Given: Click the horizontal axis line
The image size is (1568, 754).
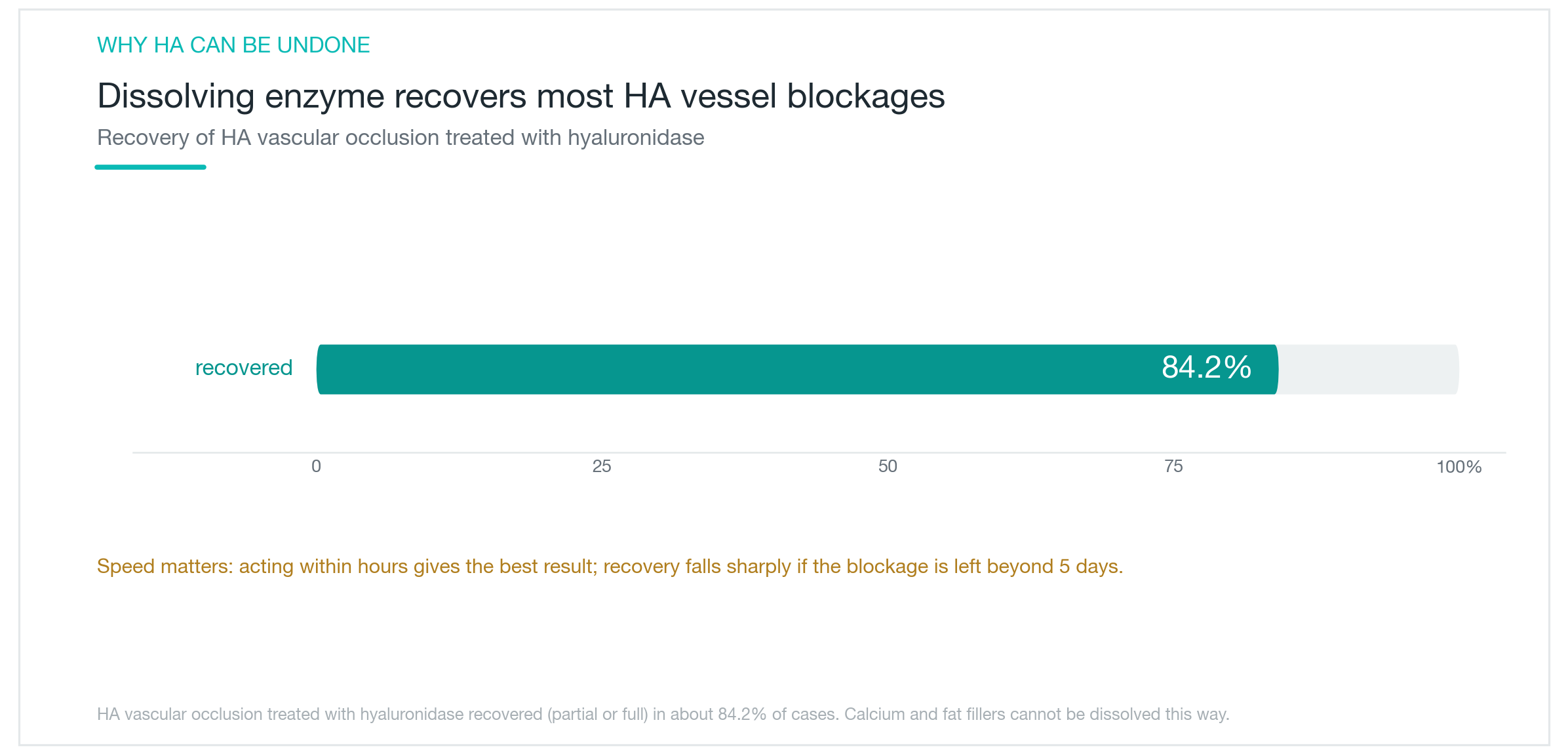Looking at the screenshot, I should (819, 452).
